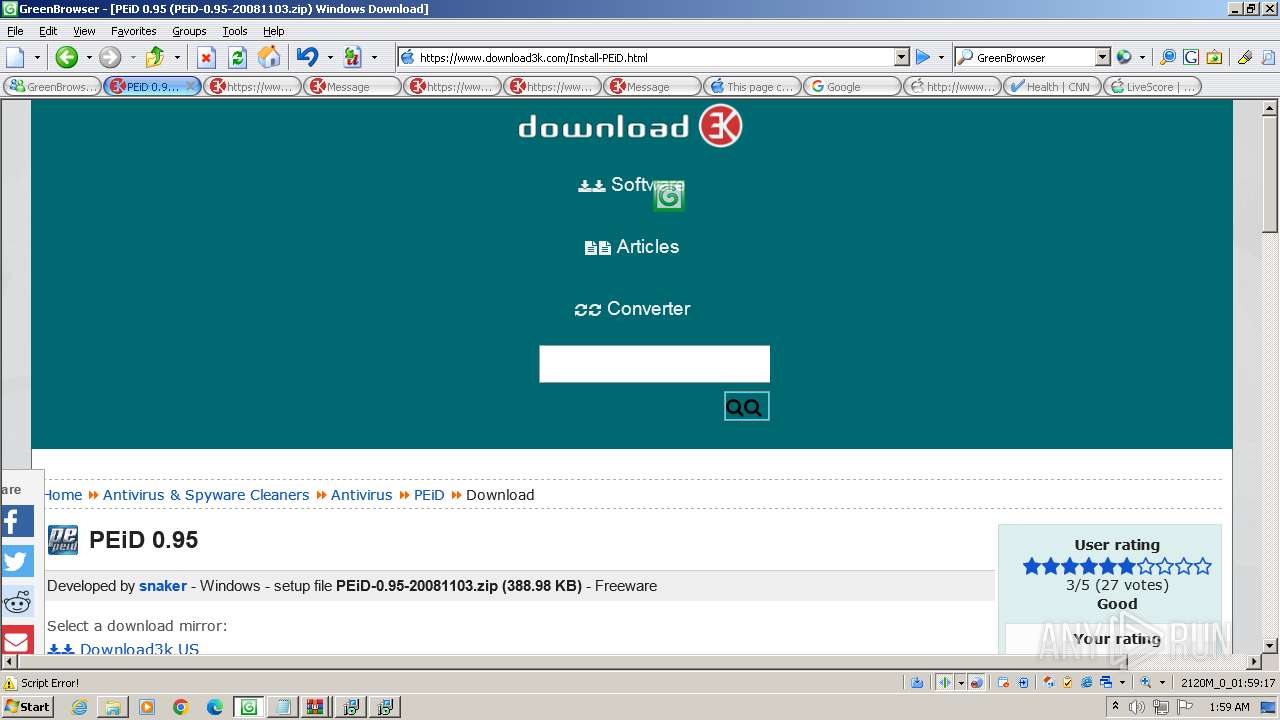Open the File menu
Viewport: 1280px width, 720px height.
pos(15,31)
